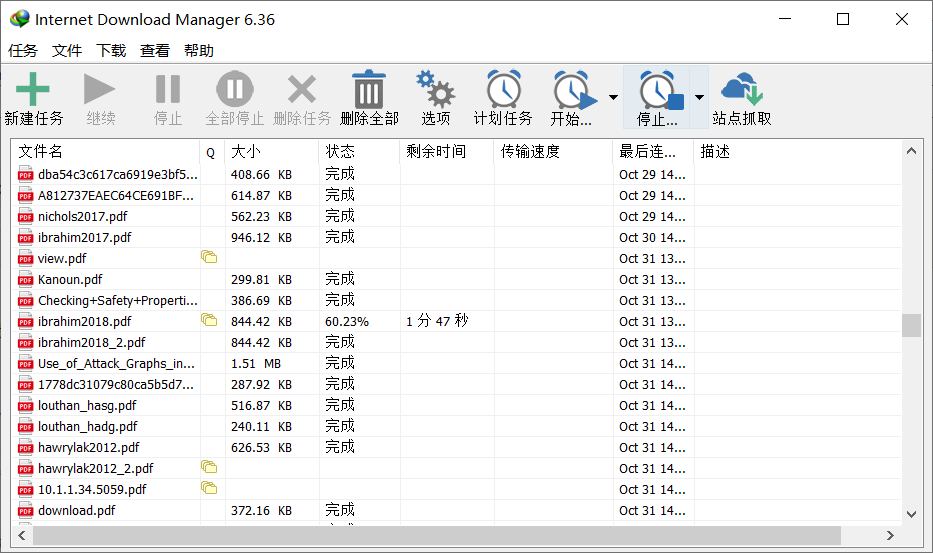
Task: Click the vertical scrollbar up arrow
Action: (x=911, y=151)
